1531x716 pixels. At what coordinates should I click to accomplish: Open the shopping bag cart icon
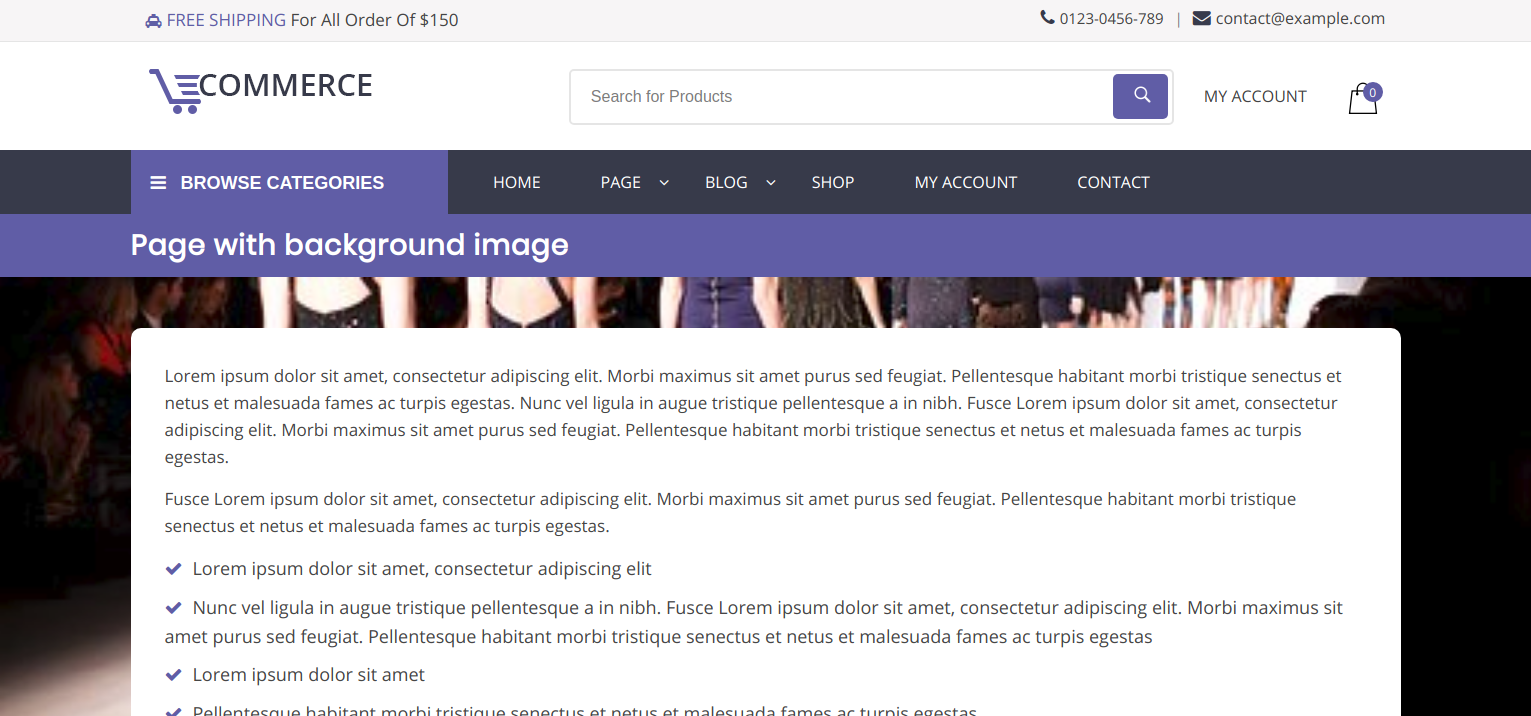pyautogui.click(x=1363, y=100)
